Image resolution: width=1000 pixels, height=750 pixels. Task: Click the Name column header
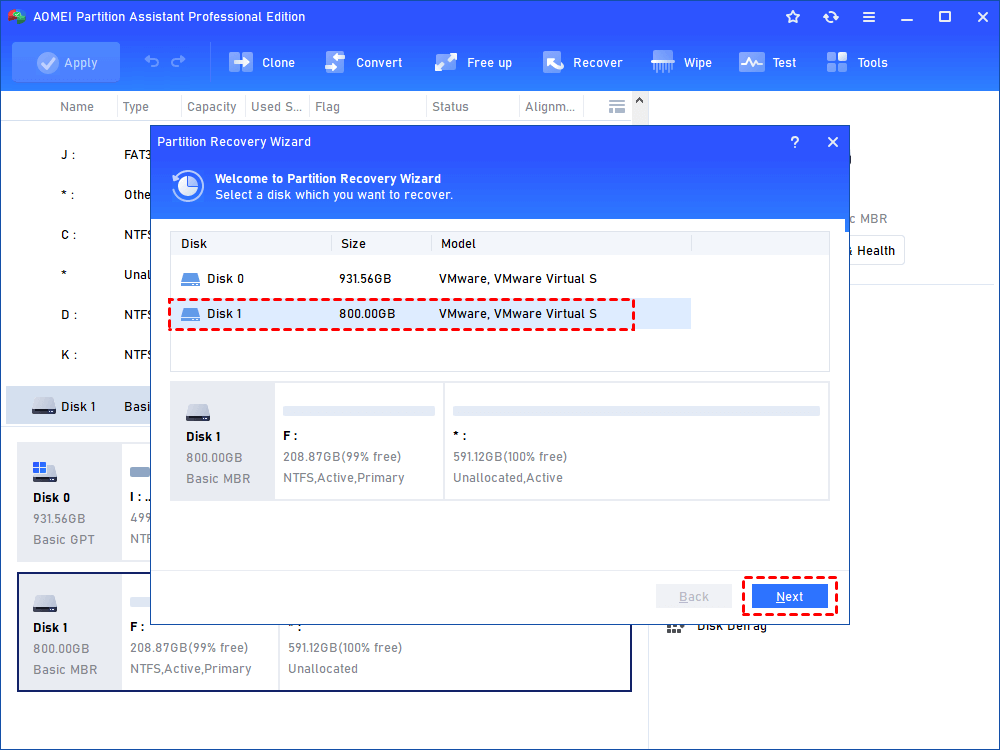(x=77, y=107)
